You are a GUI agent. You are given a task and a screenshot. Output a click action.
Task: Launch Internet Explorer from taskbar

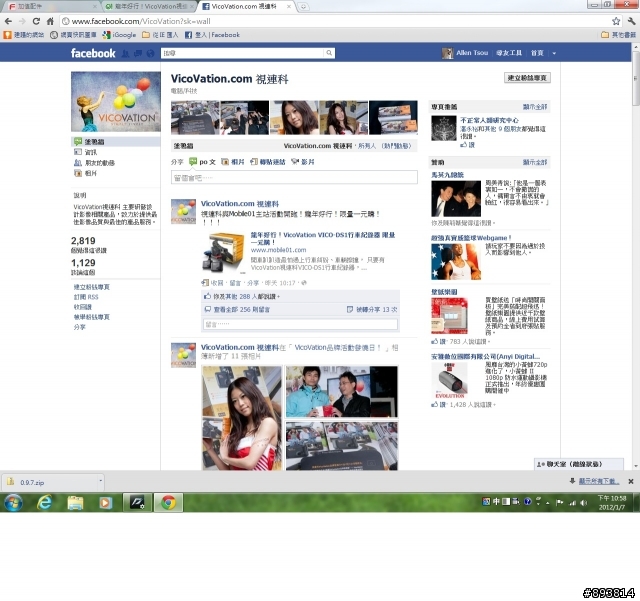pos(44,503)
